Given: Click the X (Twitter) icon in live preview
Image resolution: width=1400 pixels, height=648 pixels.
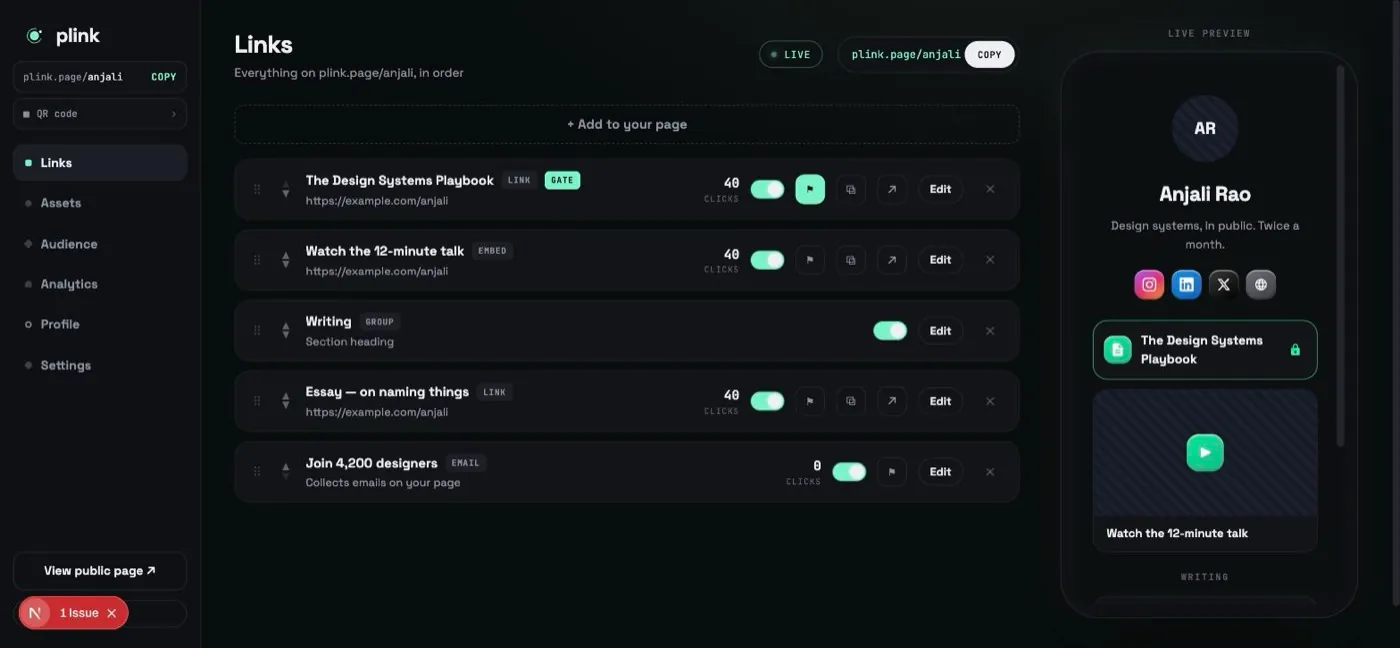Looking at the screenshot, I should click(1223, 284).
